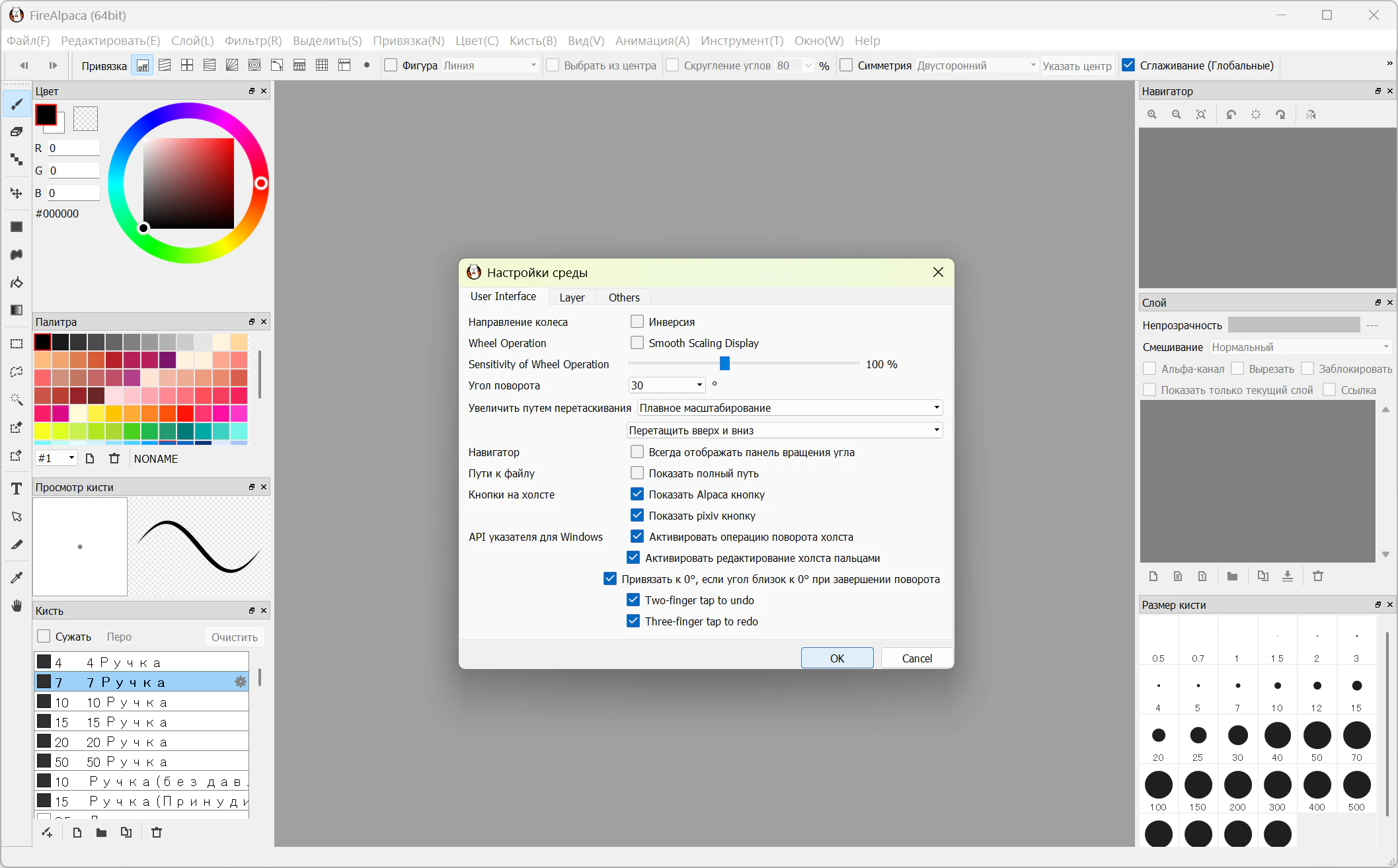The height and width of the screenshot is (868, 1398).
Task: Select the rectangular Select tool
Action: [17, 344]
